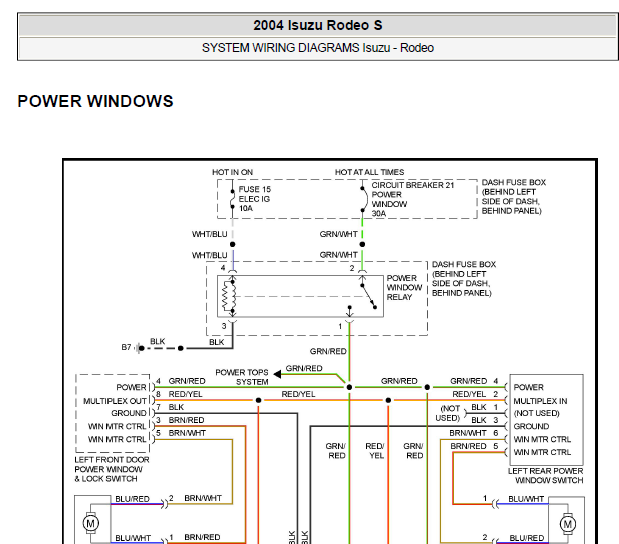
Task: Click 'GROUND' in the left front door switch
Action: click(129, 413)
